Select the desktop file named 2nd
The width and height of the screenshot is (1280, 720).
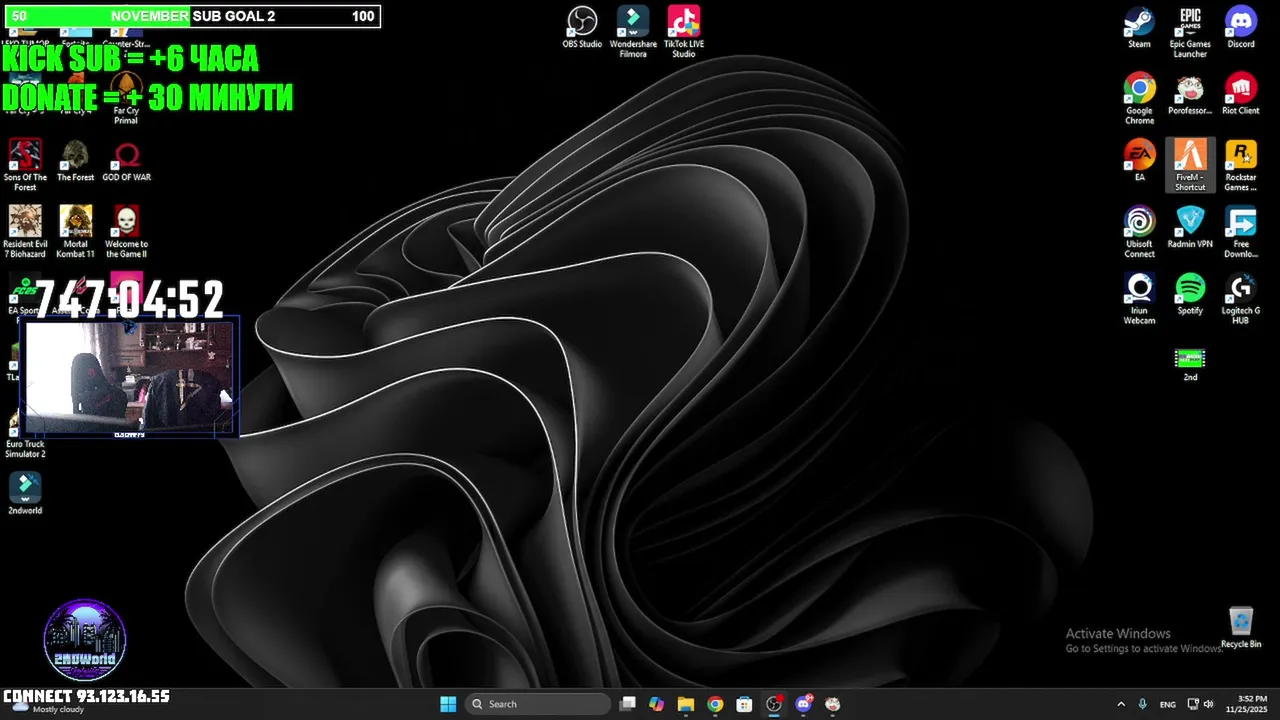[x=1190, y=363]
